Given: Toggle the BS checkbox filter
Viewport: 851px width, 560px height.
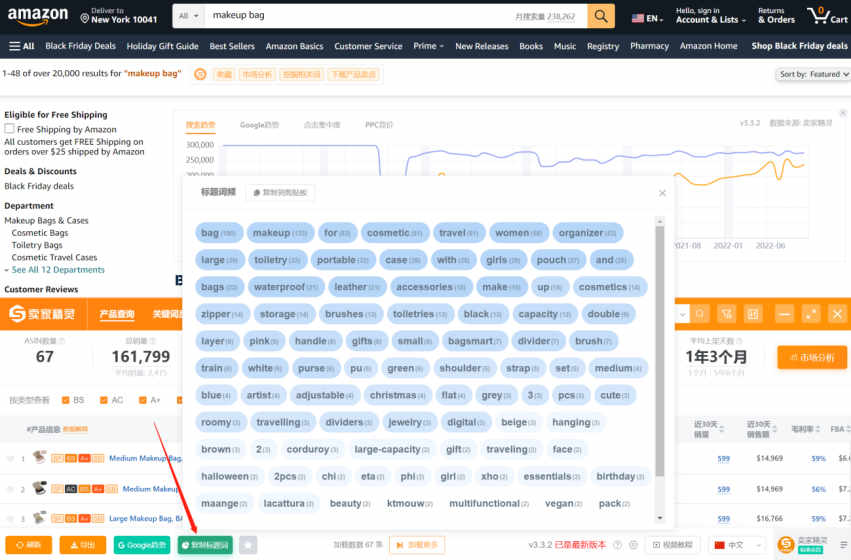Looking at the screenshot, I should pyautogui.click(x=66, y=400).
